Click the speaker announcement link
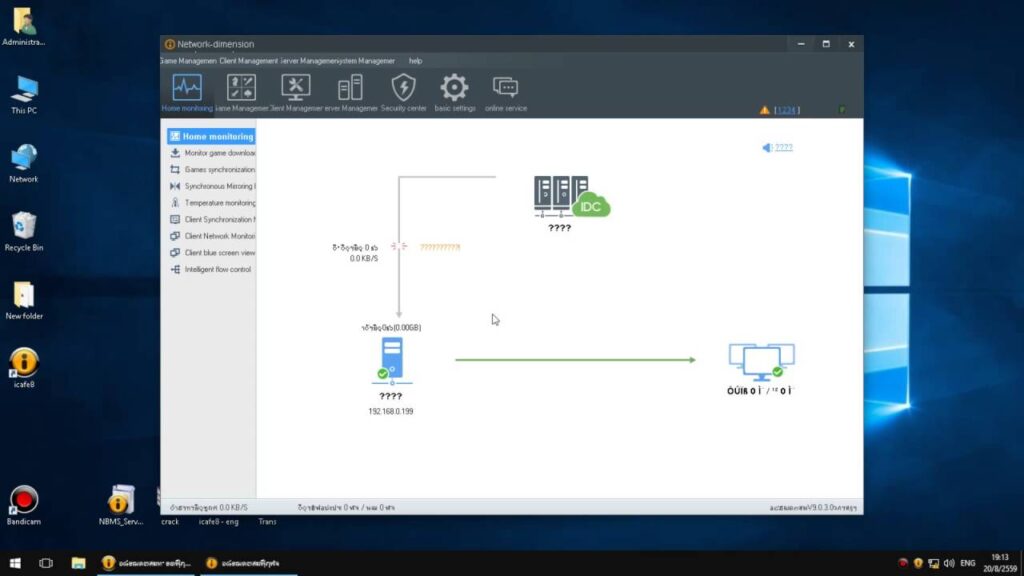1024x576 pixels. pos(778,148)
